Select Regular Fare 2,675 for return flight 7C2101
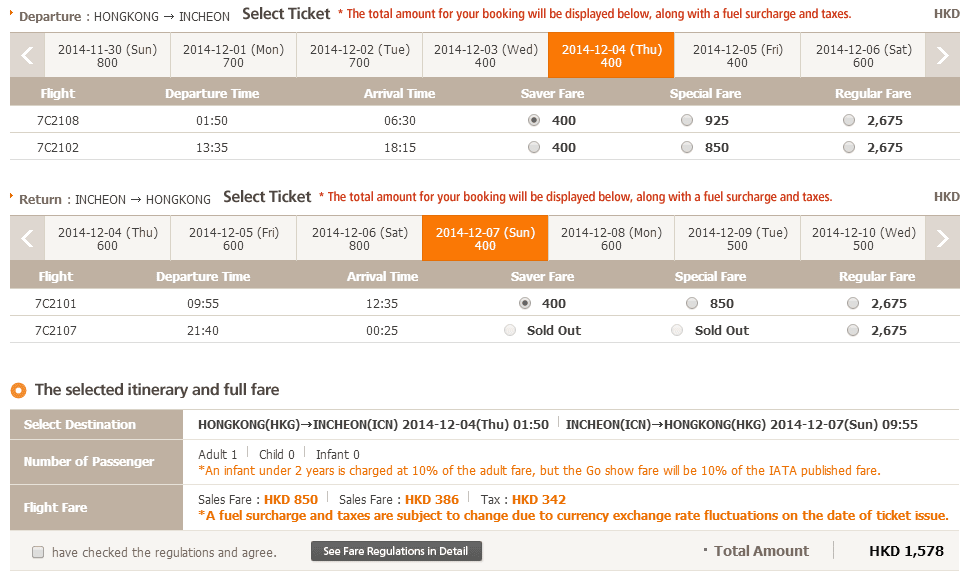The width and height of the screenshot is (968, 577). coord(853,303)
